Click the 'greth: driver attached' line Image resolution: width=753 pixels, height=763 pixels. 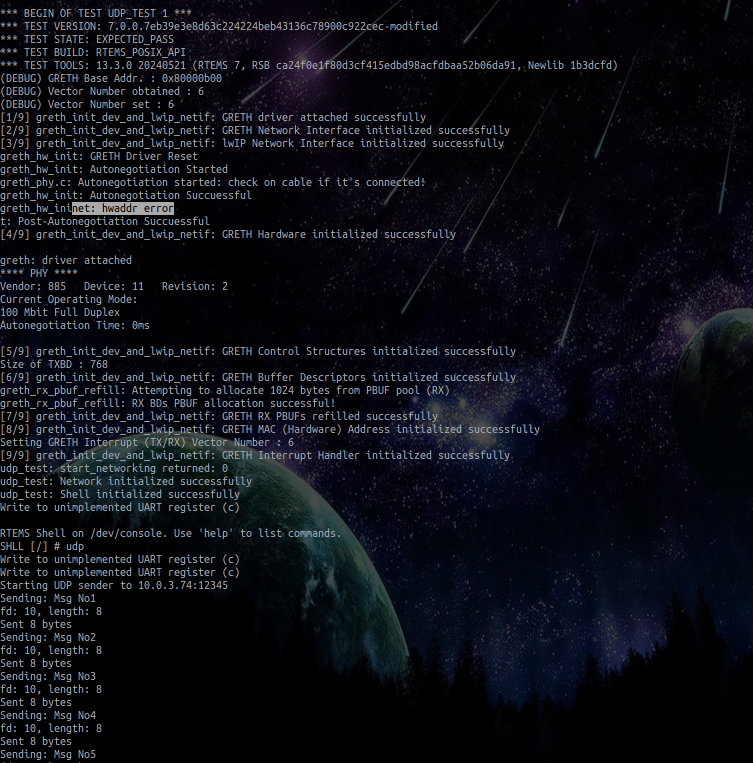click(x=66, y=260)
